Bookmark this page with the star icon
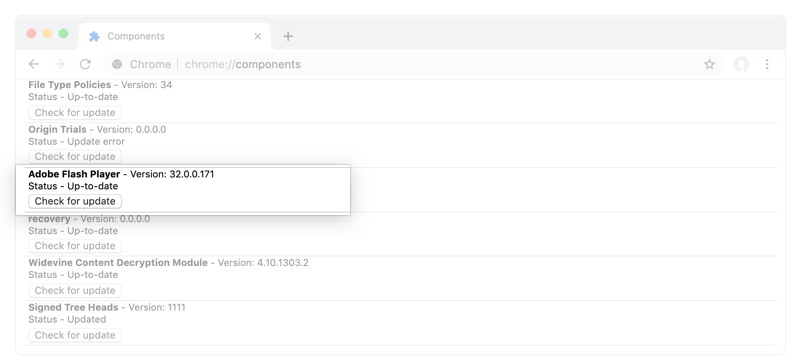 [x=709, y=64]
